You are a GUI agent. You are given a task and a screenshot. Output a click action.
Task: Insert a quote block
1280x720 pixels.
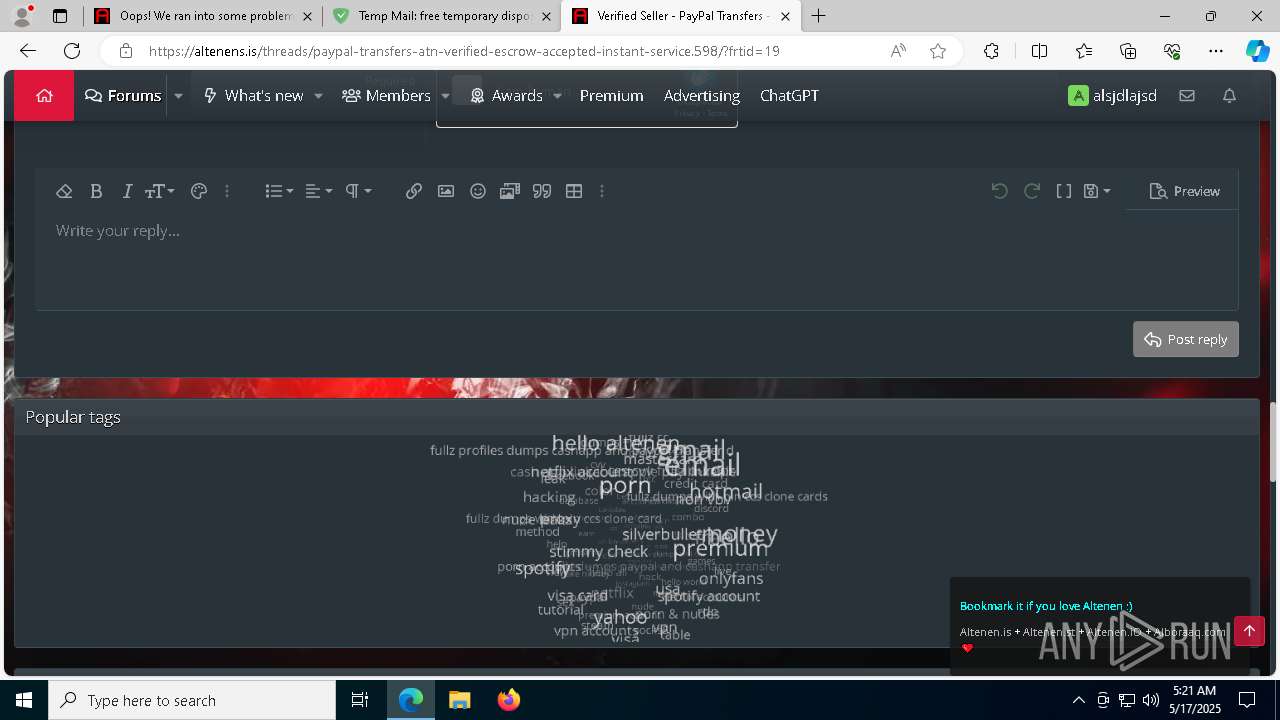tap(542, 191)
